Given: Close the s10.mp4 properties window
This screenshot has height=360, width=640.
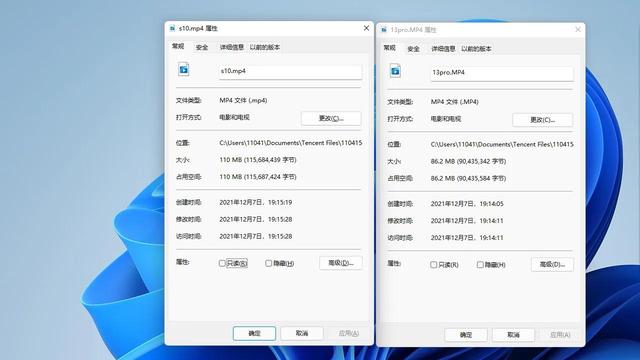Looking at the screenshot, I should pyautogui.click(x=366, y=28).
